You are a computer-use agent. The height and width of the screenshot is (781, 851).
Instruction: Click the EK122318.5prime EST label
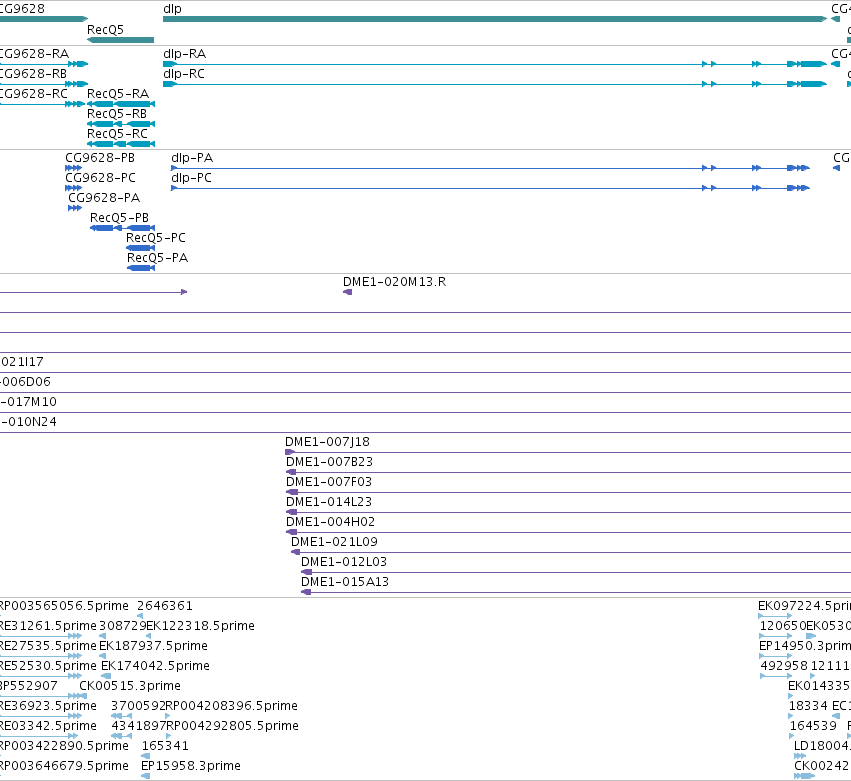(x=200, y=626)
